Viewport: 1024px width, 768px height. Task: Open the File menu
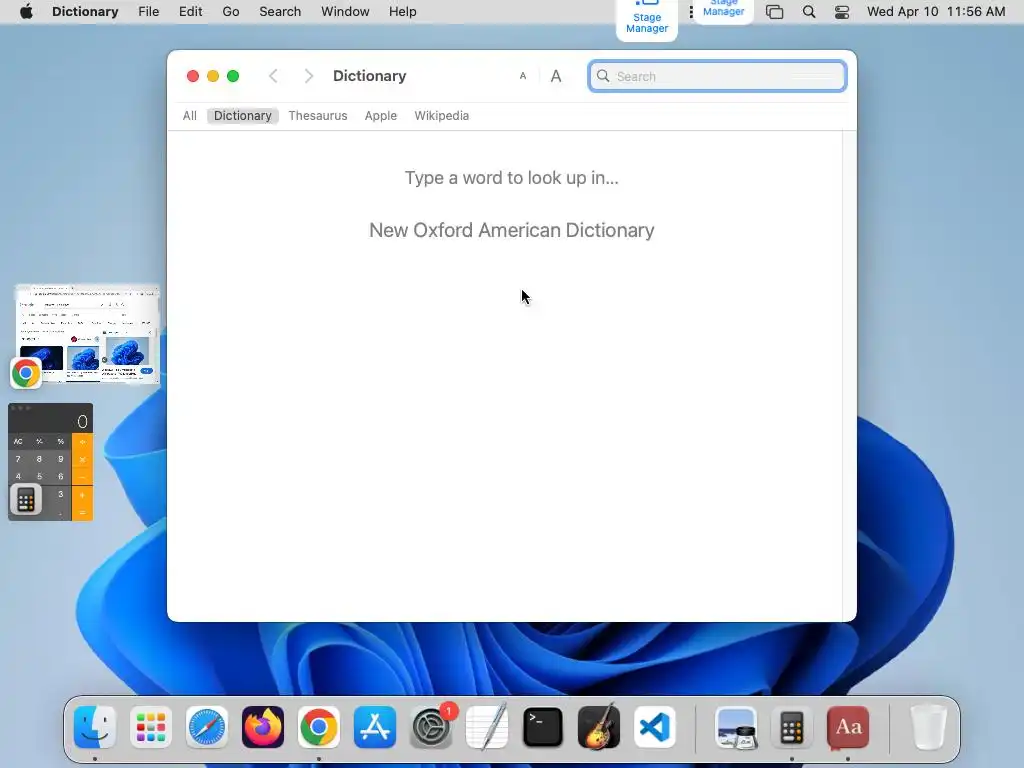coord(149,12)
